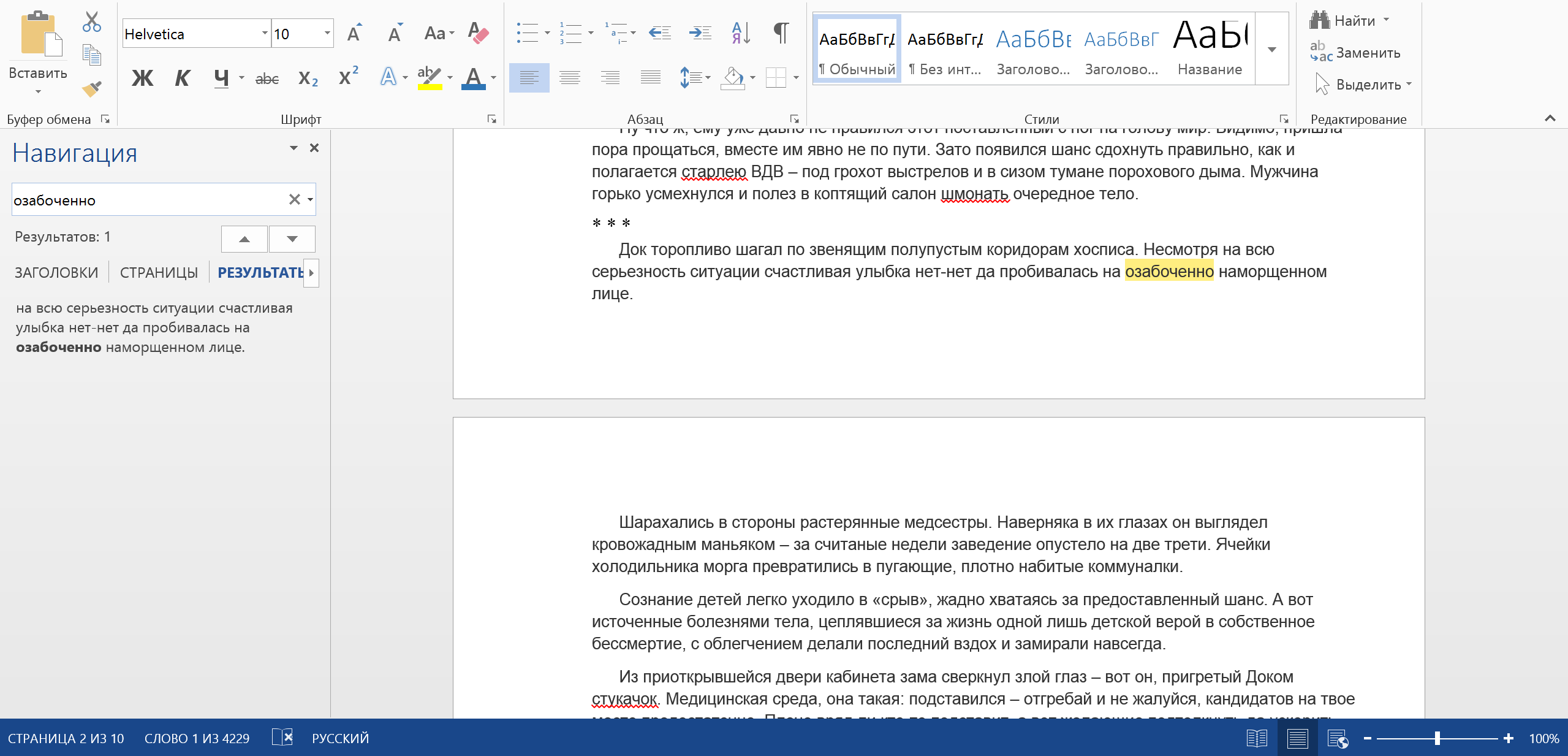The width and height of the screenshot is (1568, 756).
Task: Click the spelling proofing status icon
Action: point(282,738)
